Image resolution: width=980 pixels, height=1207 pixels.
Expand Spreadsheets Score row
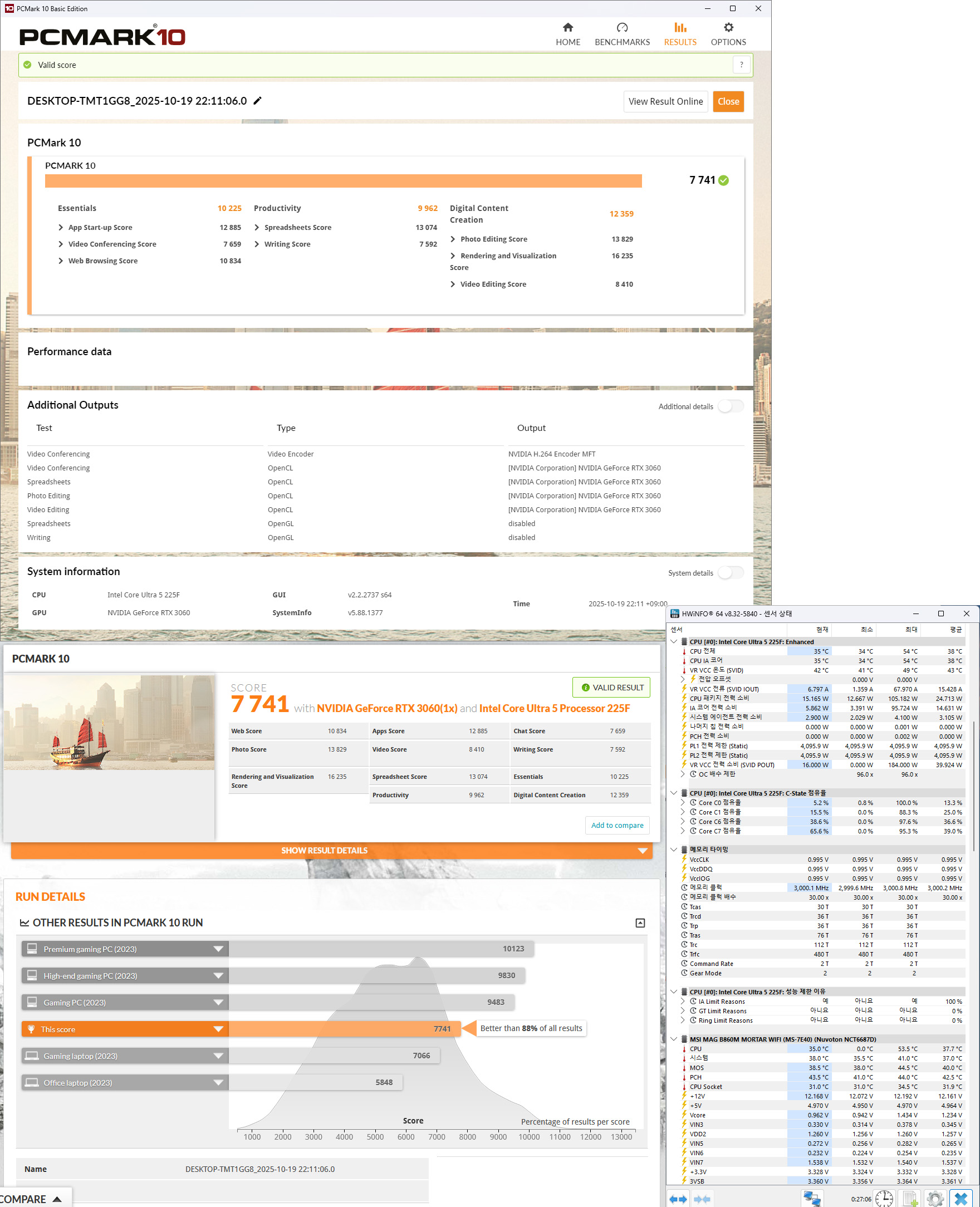coord(257,227)
